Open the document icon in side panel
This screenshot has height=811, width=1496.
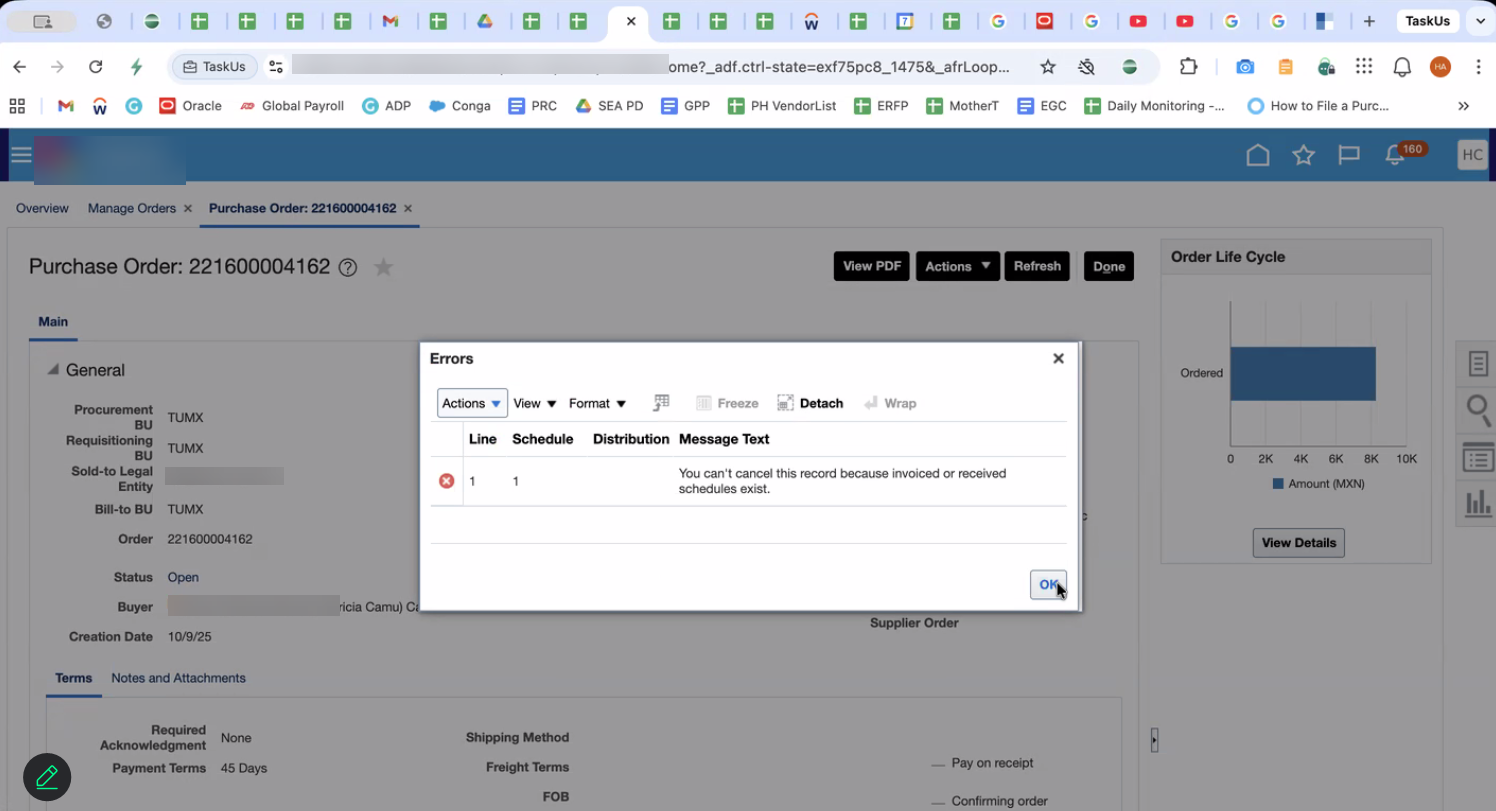pos(1478,364)
